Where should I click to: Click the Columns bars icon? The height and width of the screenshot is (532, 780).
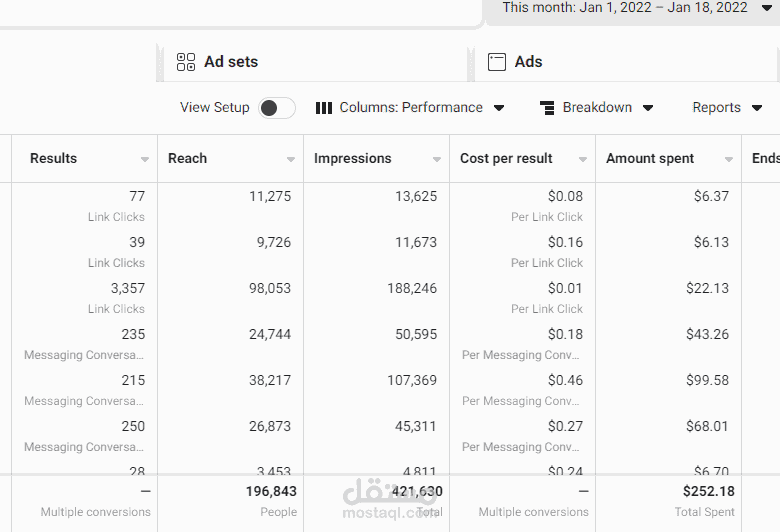coord(324,108)
